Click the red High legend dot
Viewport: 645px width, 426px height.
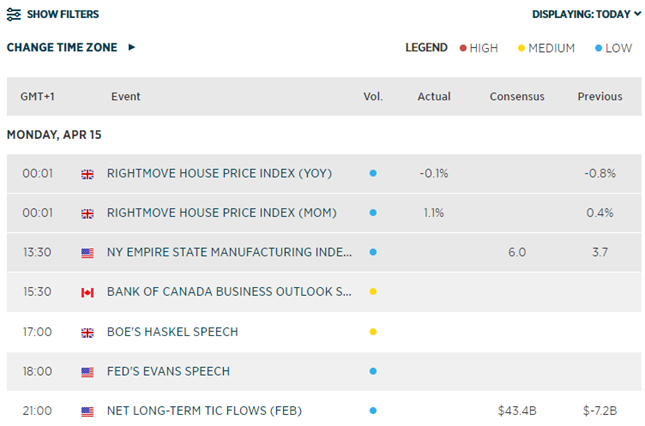coord(463,48)
